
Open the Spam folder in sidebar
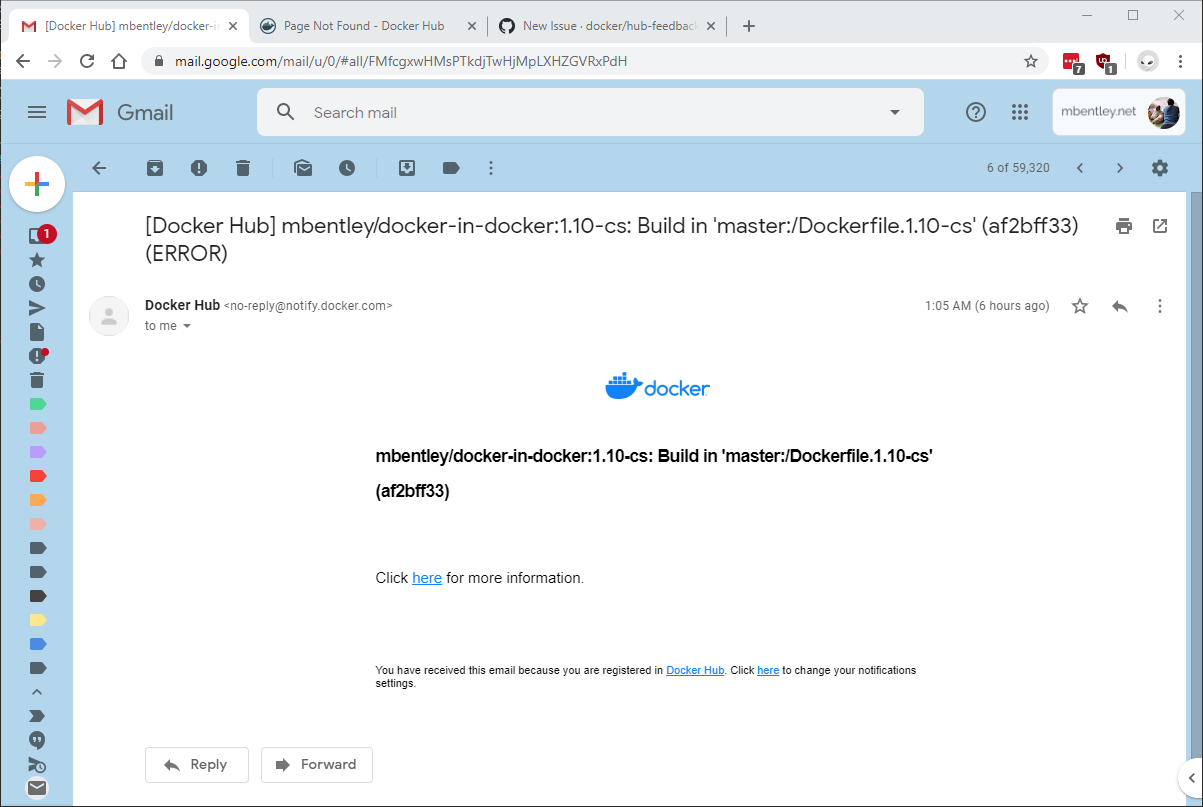(x=37, y=356)
